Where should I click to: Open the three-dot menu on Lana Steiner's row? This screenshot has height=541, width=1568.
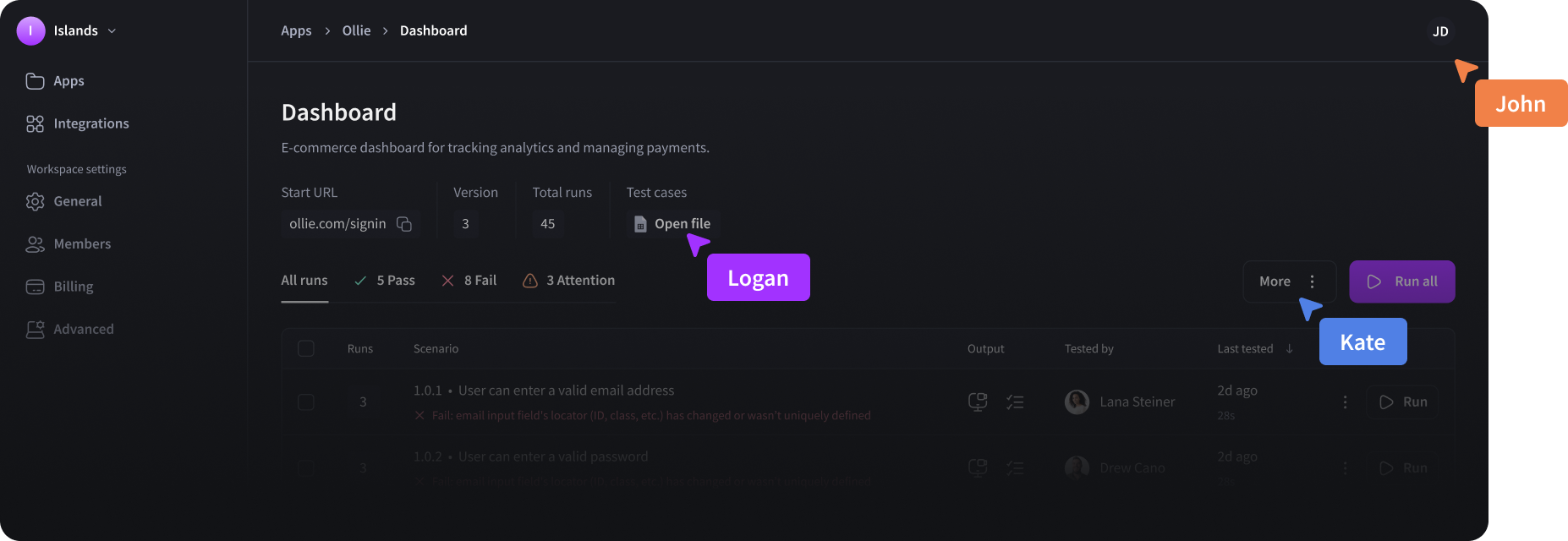coord(1345,402)
